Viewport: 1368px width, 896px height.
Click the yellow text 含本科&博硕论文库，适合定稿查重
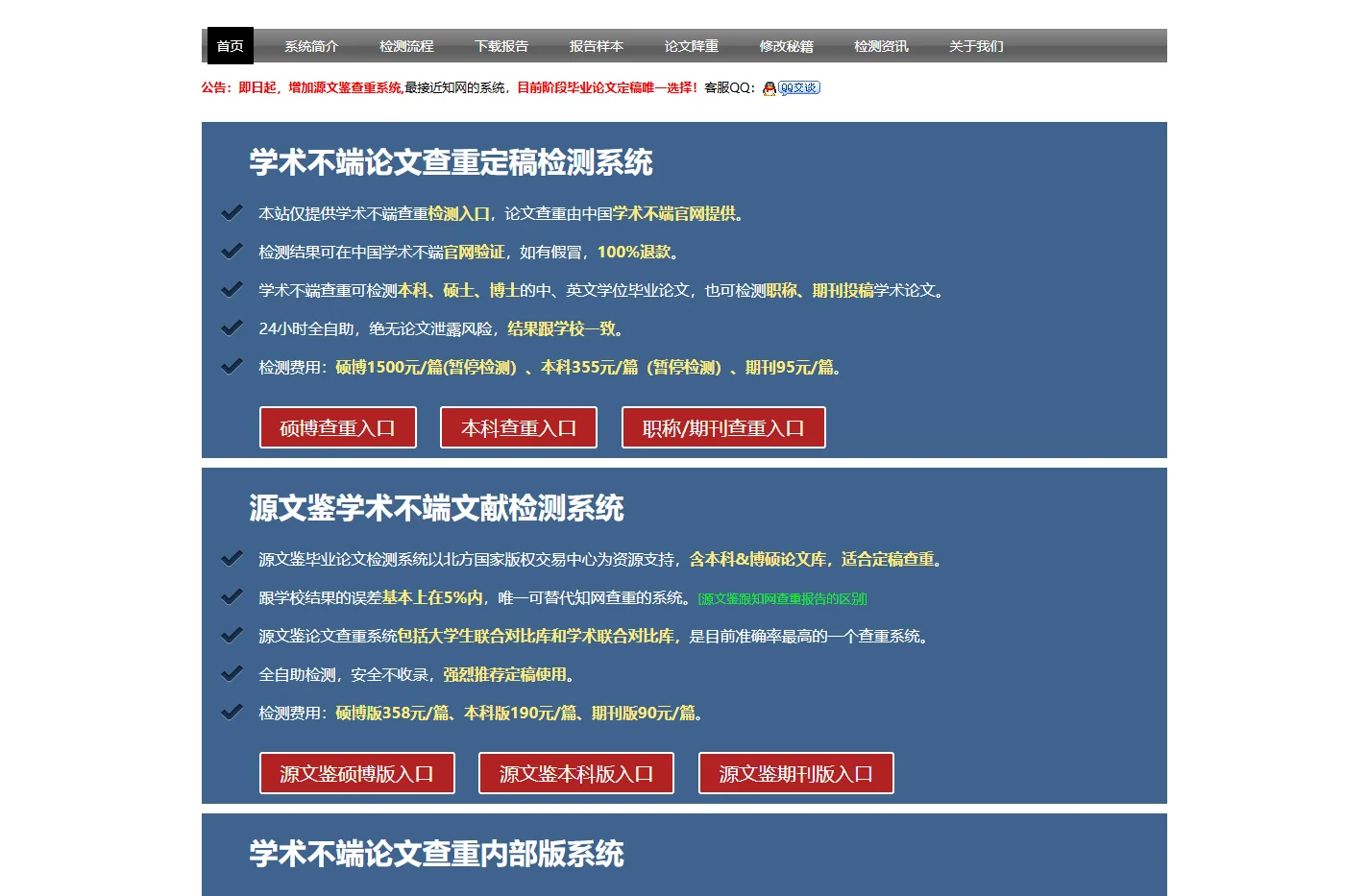tap(812, 559)
